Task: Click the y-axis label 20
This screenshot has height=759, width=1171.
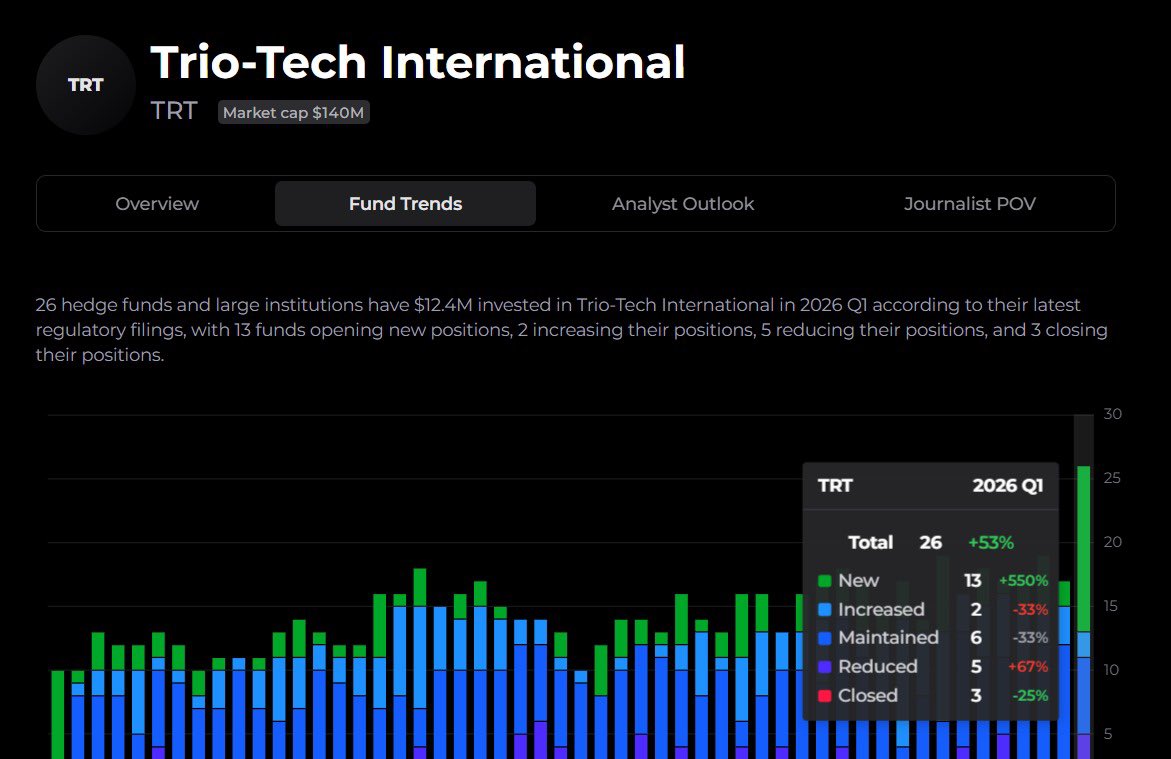Action: click(1112, 542)
